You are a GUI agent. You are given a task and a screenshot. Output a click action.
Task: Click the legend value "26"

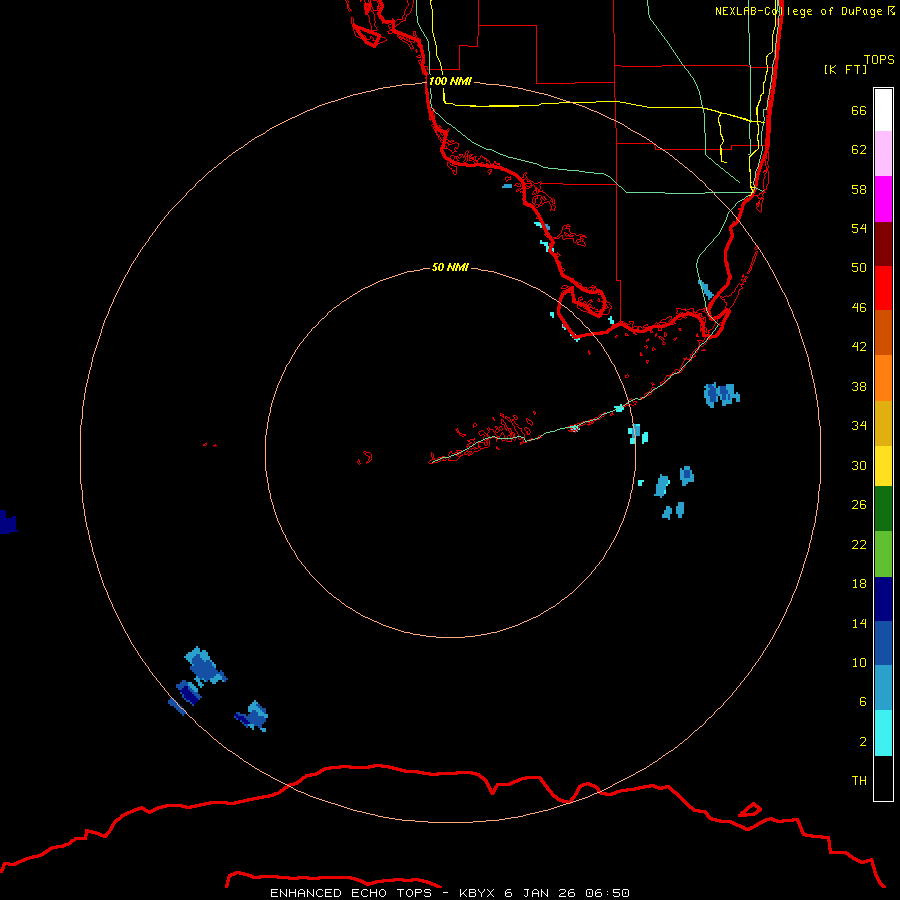click(x=859, y=505)
